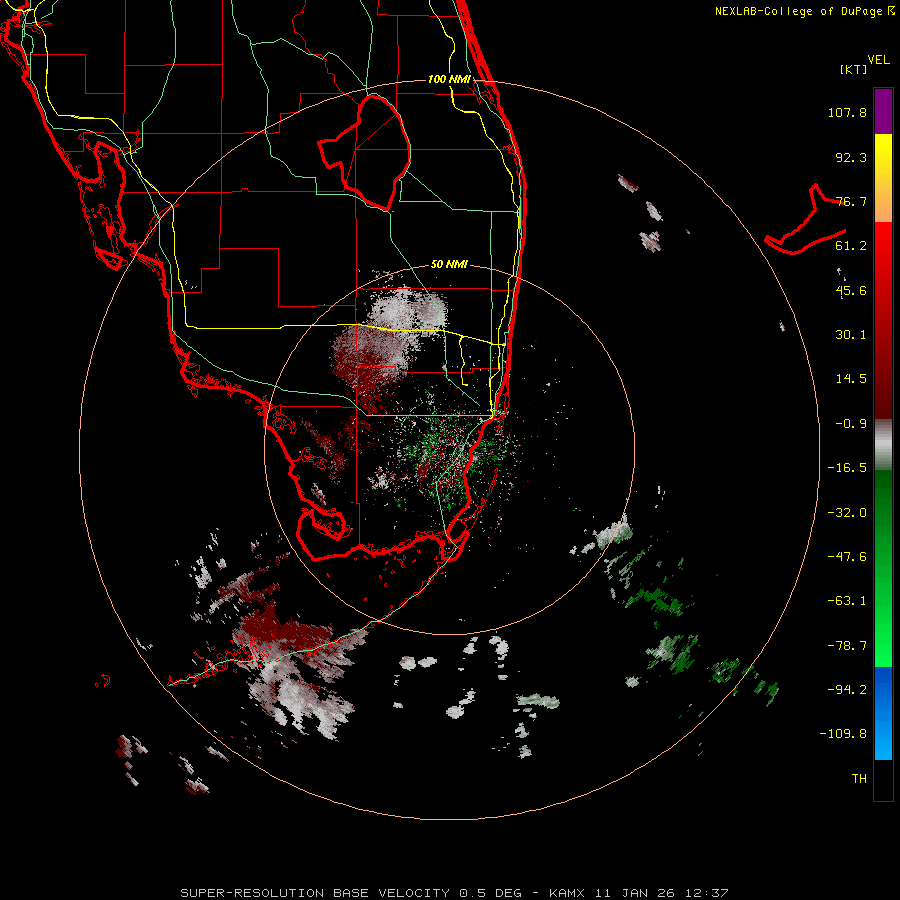Screen dimensions: 900x900
Task: Select the -16.5 legend value
Action: (847, 468)
